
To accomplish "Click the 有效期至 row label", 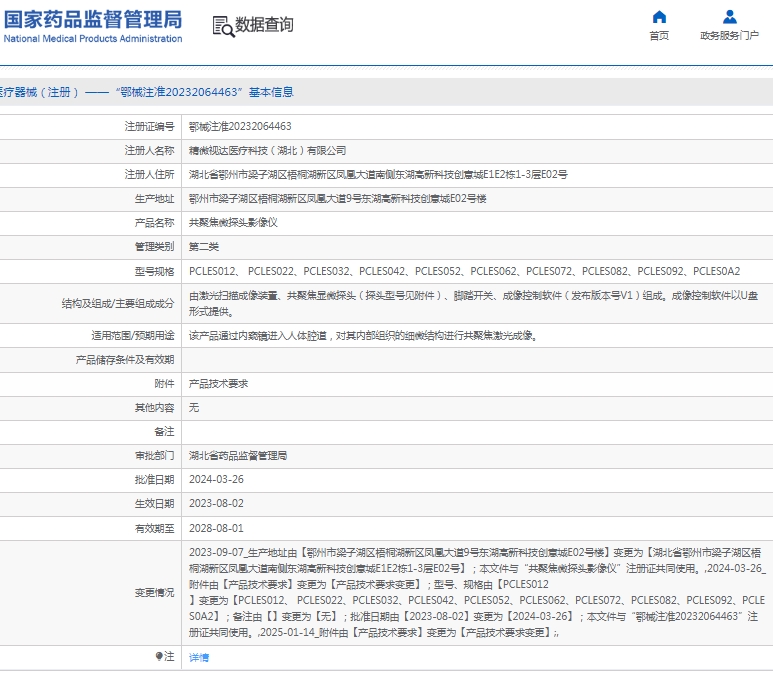I will click(x=154, y=528).
